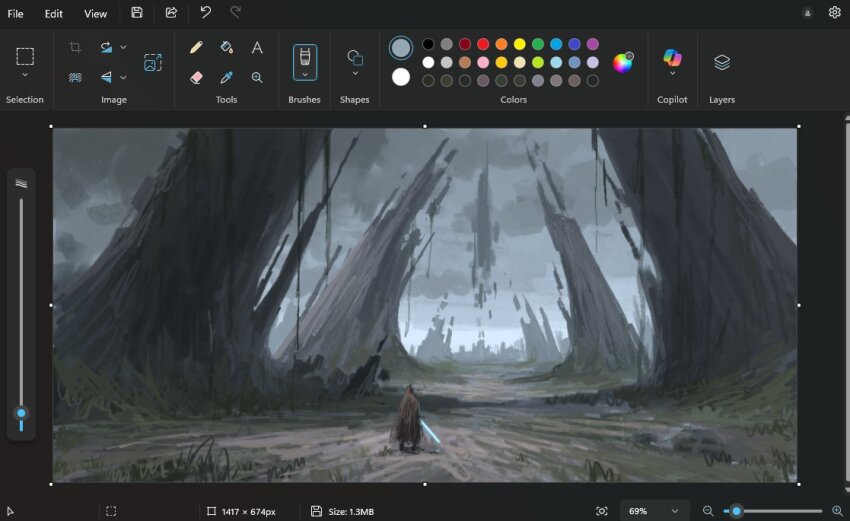Select the Fill bucket tool

226,47
